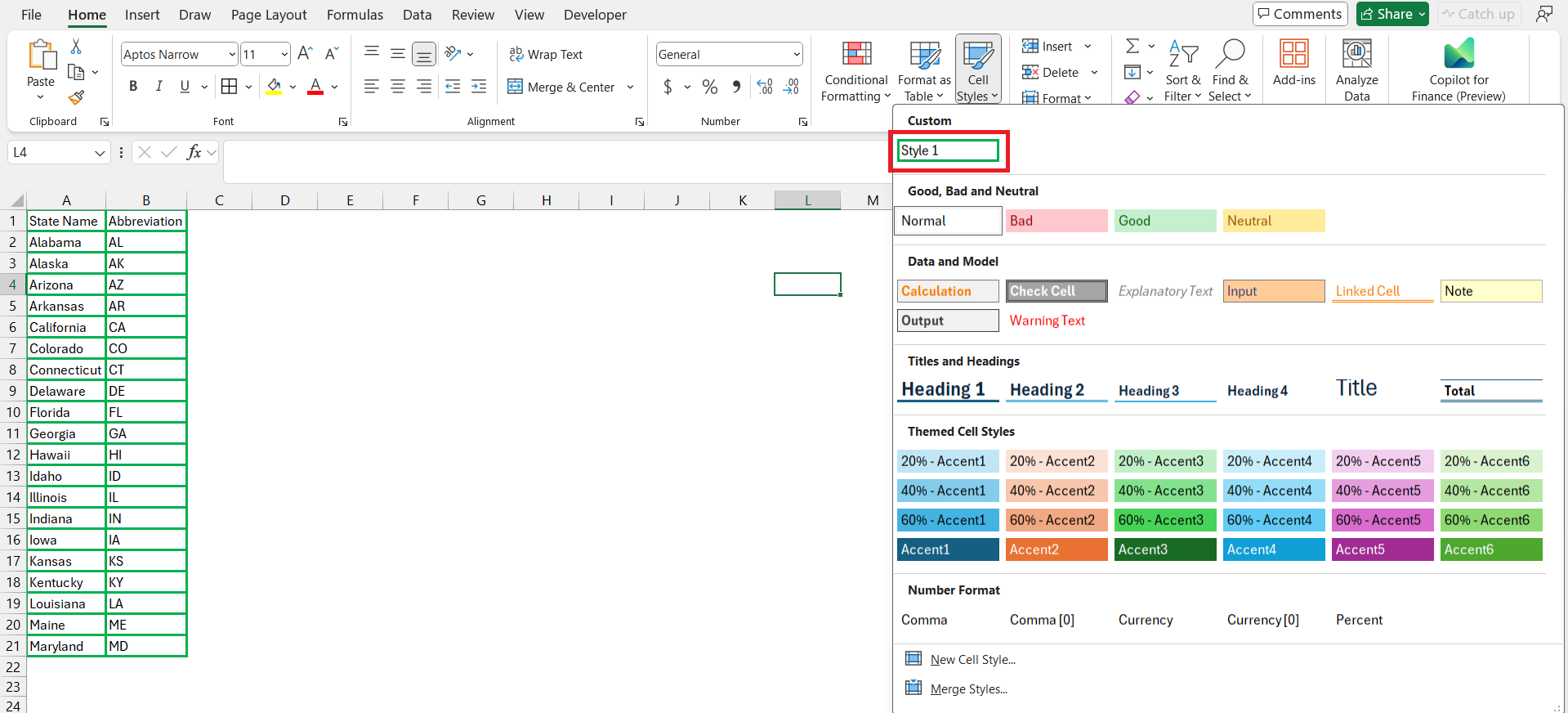
Task: Apply the 60% - Accent3 swatch
Action: [1165, 520]
